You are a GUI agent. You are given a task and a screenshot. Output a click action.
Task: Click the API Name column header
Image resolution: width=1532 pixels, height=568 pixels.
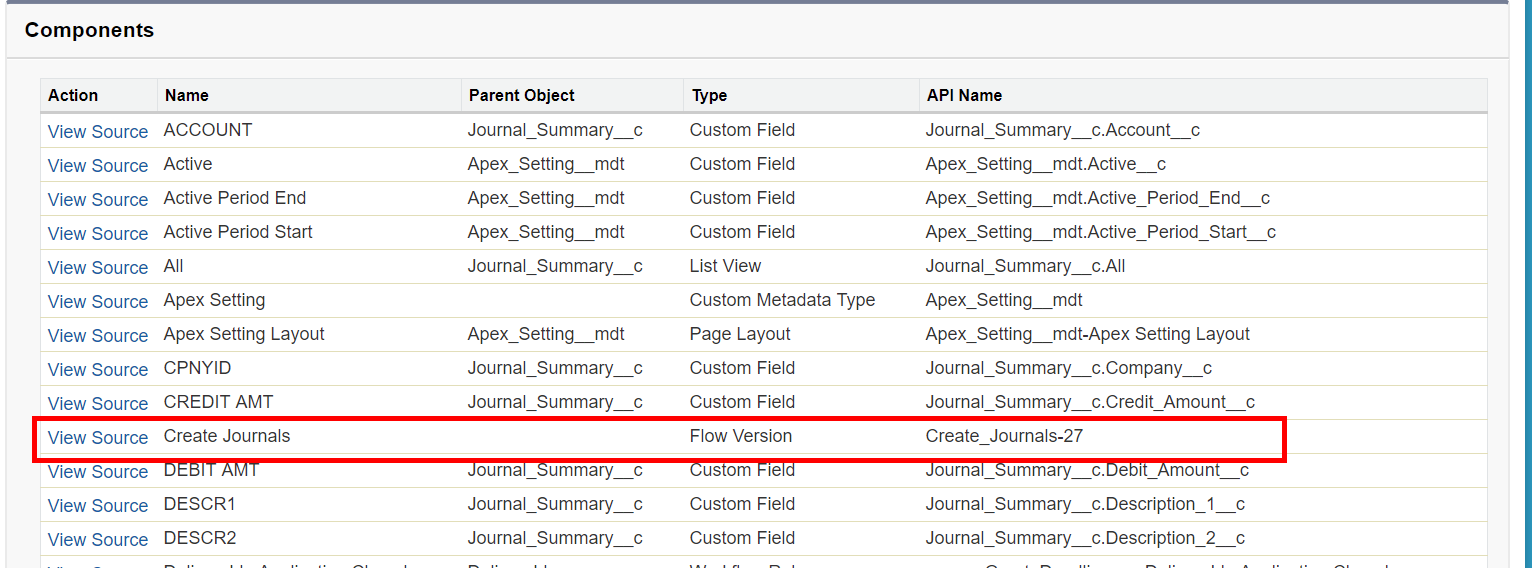coord(964,95)
